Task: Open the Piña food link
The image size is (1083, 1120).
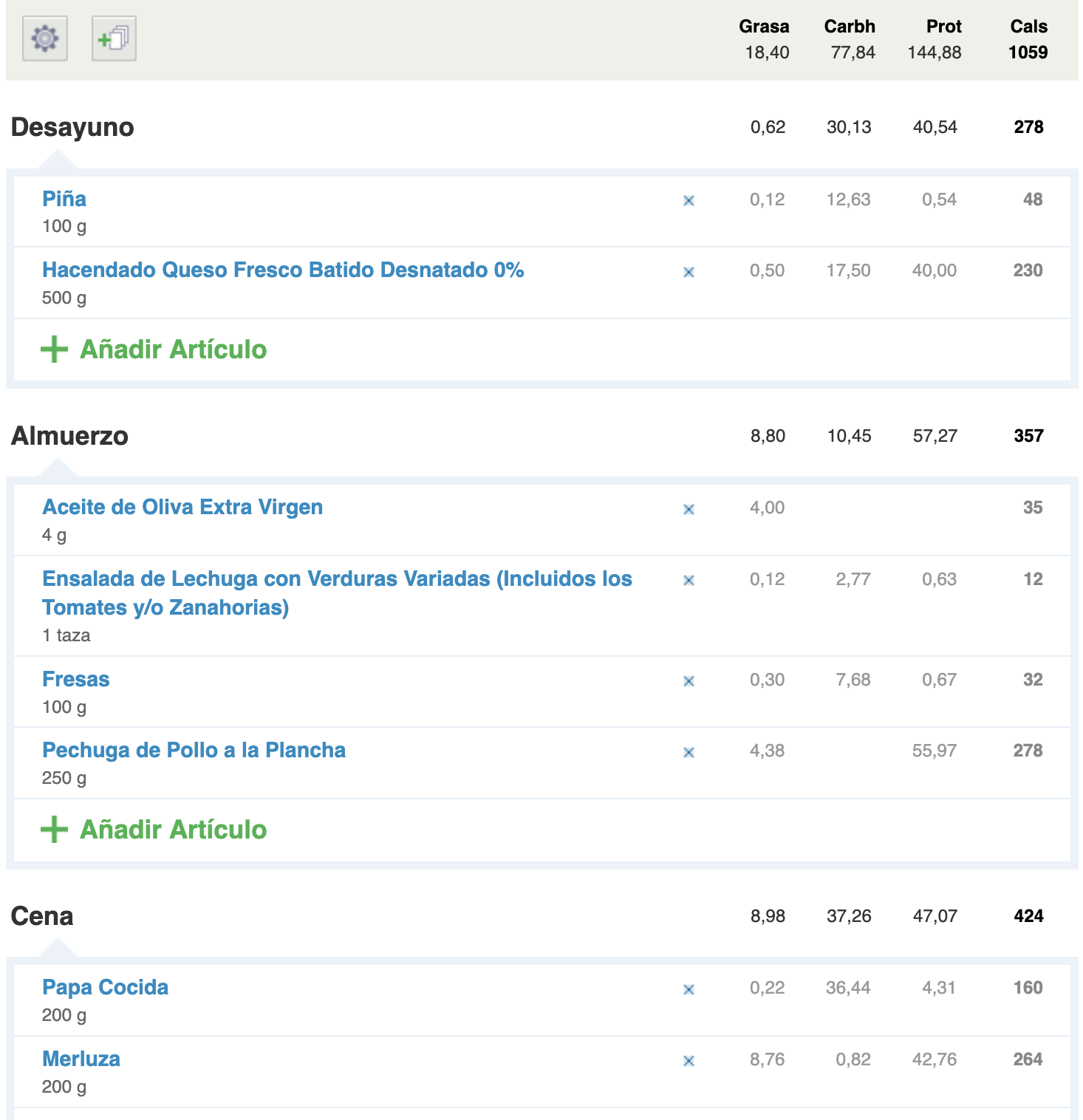Action: coord(64,199)
